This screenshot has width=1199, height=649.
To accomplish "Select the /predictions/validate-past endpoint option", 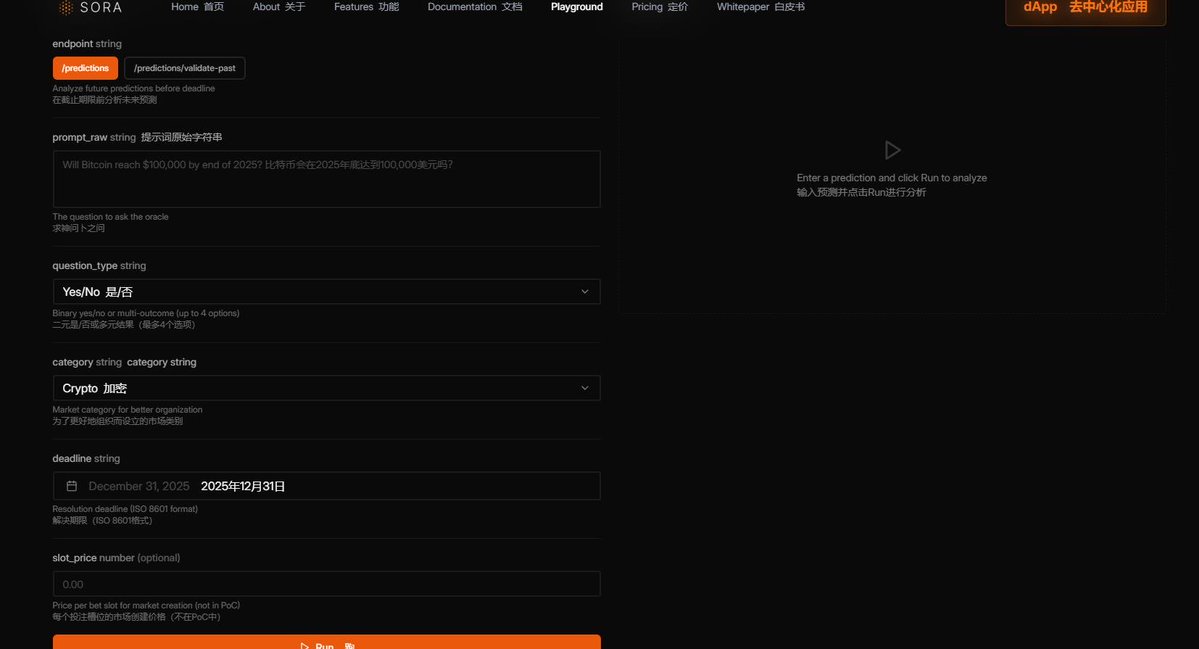I will [x=184, y=68].
